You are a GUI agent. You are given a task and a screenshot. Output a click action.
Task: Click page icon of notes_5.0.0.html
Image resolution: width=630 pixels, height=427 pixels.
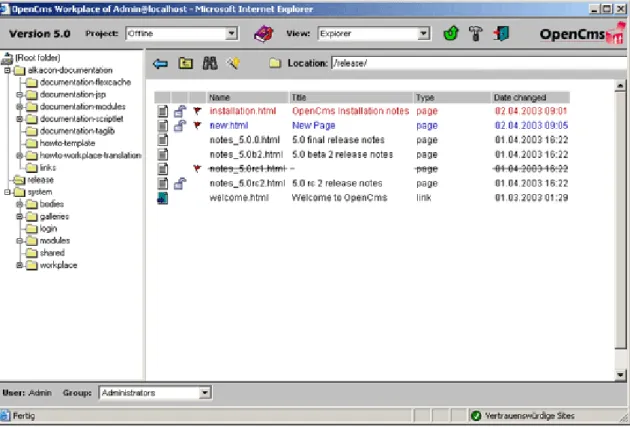click(162, 140)
